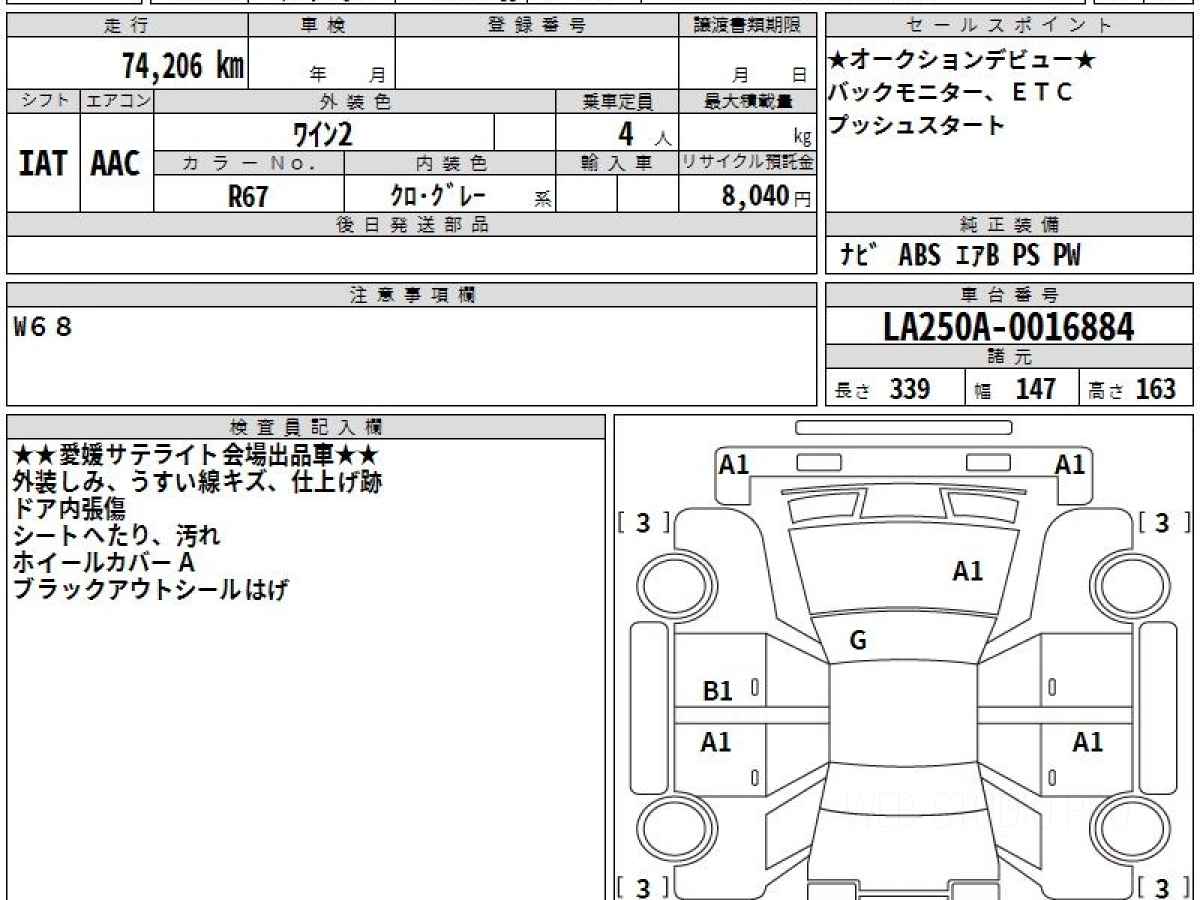Click the G mark on the windshield
The width and height of the screenshot is (1200, 900).
(x=858, y=641)
